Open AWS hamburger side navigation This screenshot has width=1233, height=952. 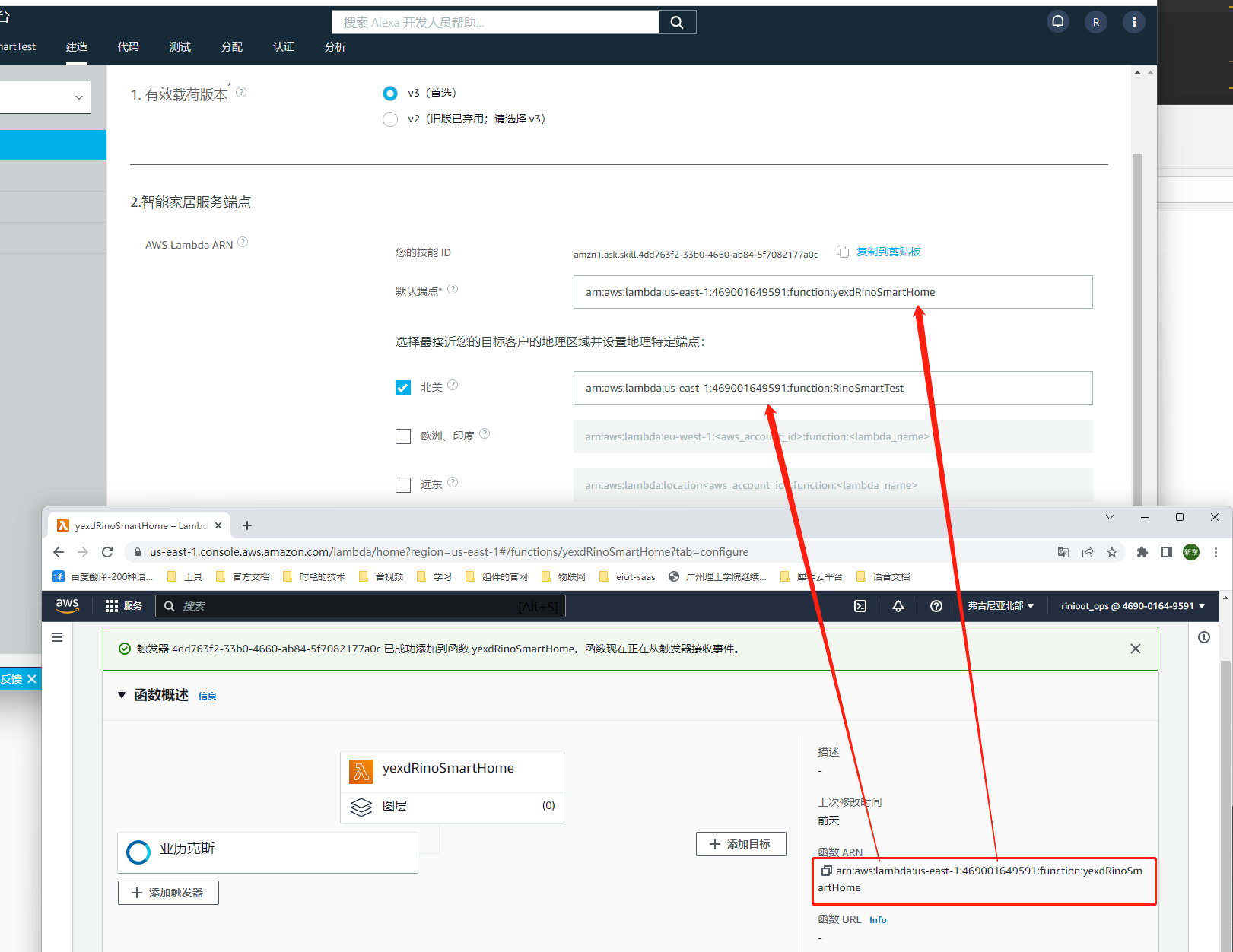pyautogui.click(x=57, y=637)
